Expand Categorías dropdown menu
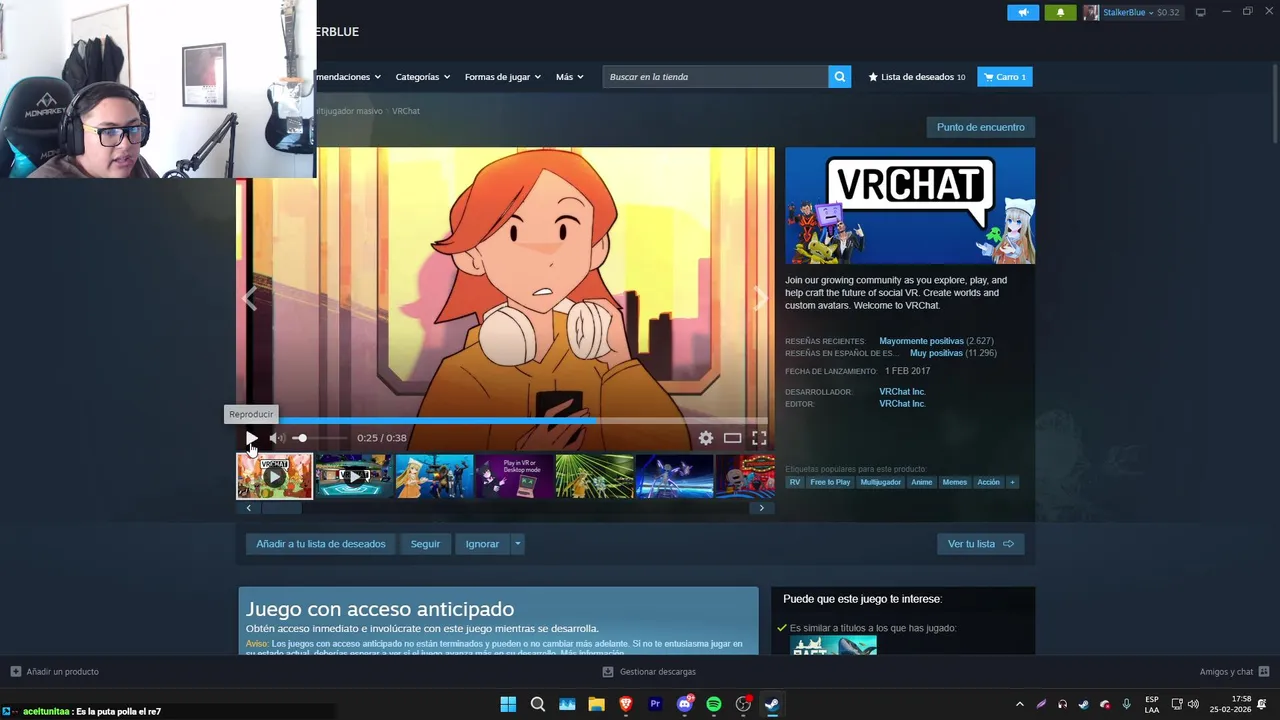The width and height of the screenshot is (1280, 720). tap(423, 77)
